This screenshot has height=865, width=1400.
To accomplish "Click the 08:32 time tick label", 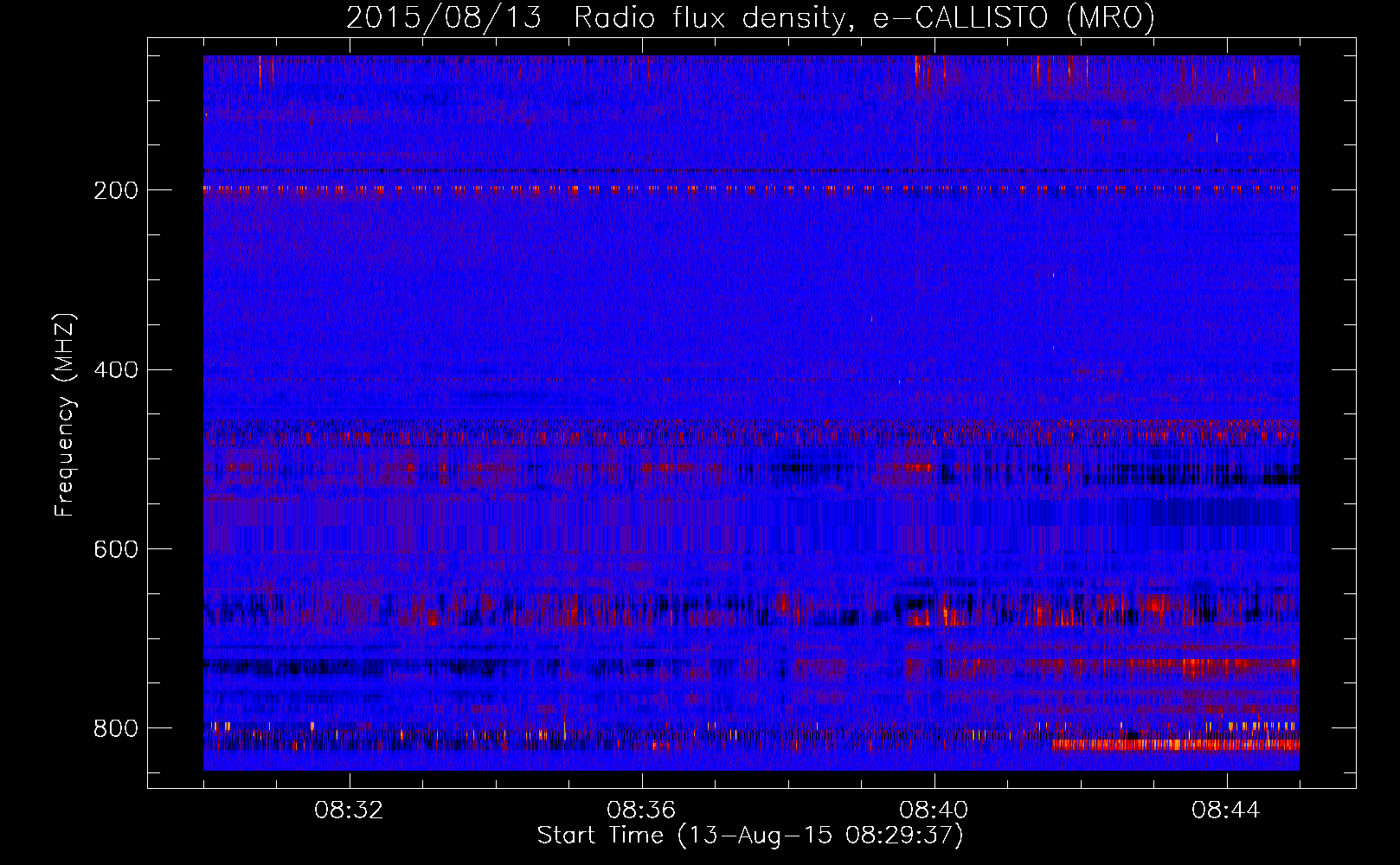I will click(350, 811).
